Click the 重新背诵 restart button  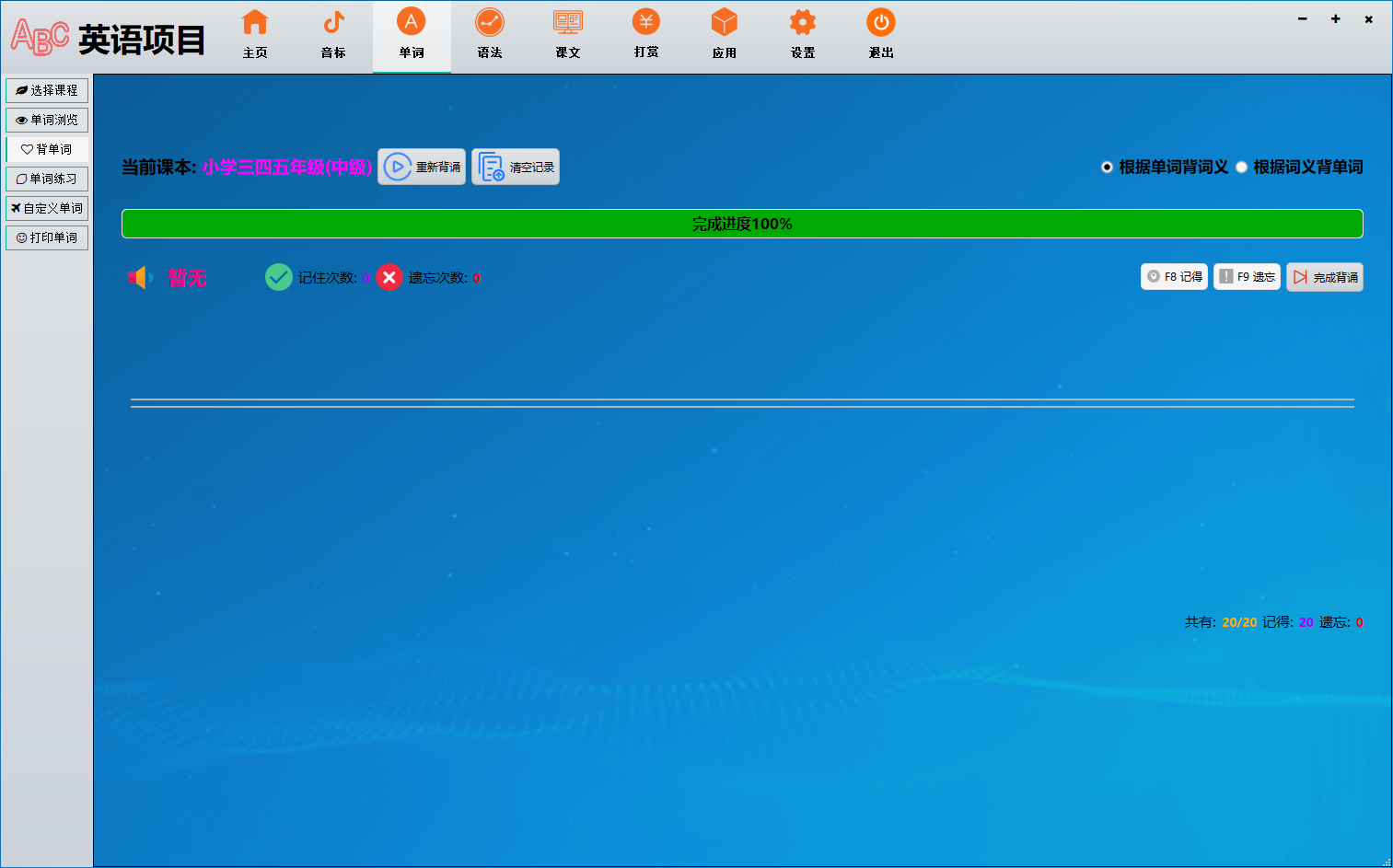[x=422, y=167]
